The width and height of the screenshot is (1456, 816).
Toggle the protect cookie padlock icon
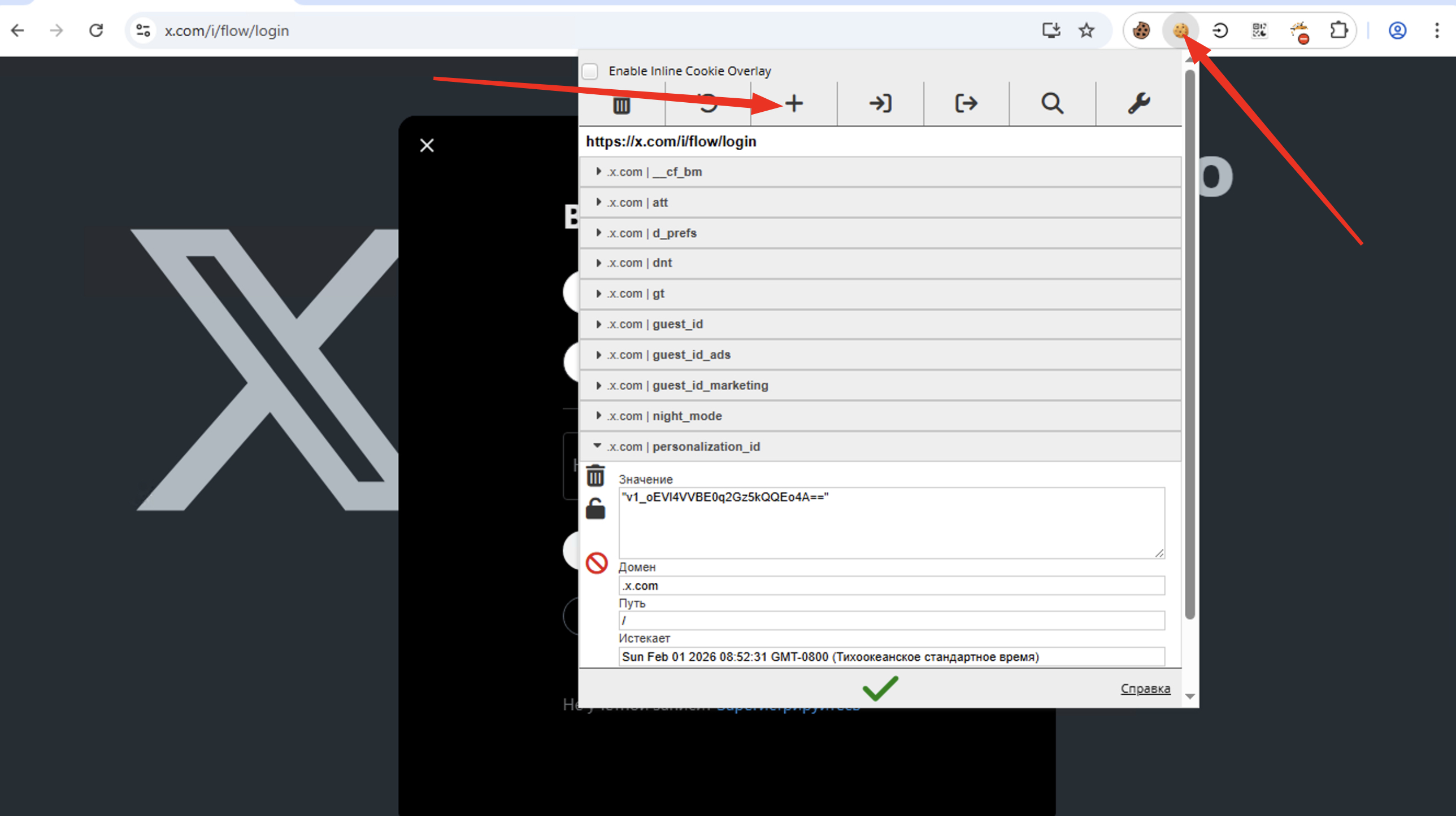pos(595,509)
